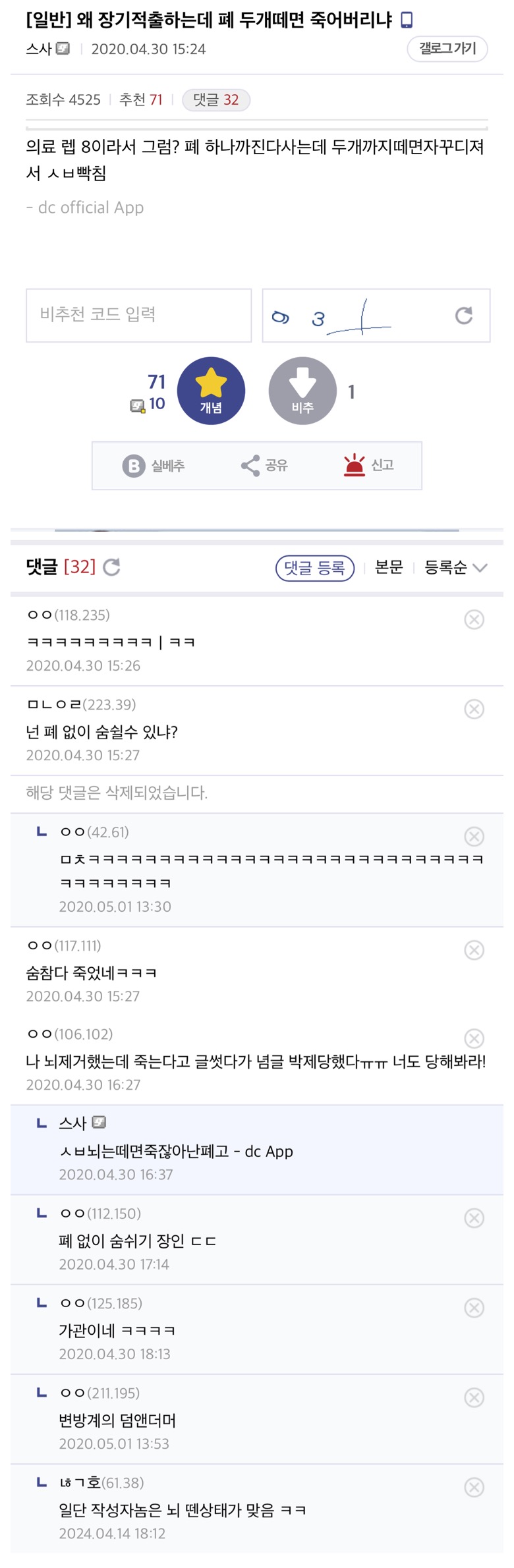This screenshot has height=1568, width=514.
Task: Click the 비추 downvote arrow button
Action: click(x=302, y=391)
